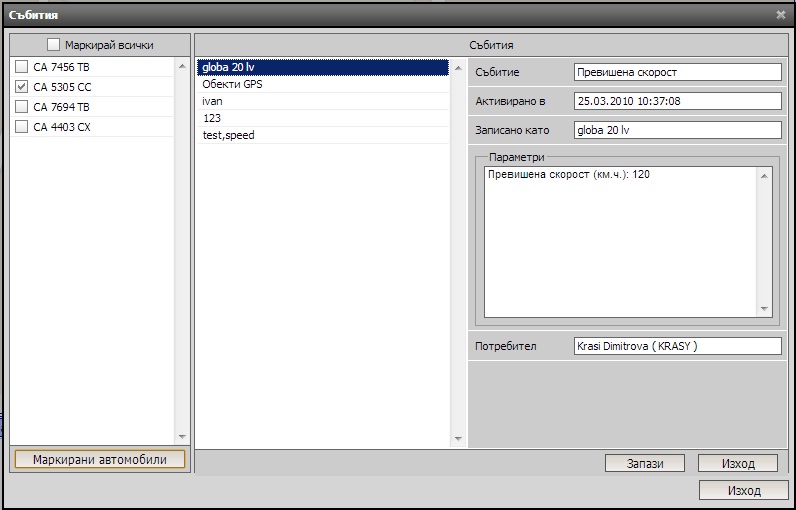Click the Параметри box scroll-up arrow
This screenshot has width=796, height=510.
pos(764,176)
